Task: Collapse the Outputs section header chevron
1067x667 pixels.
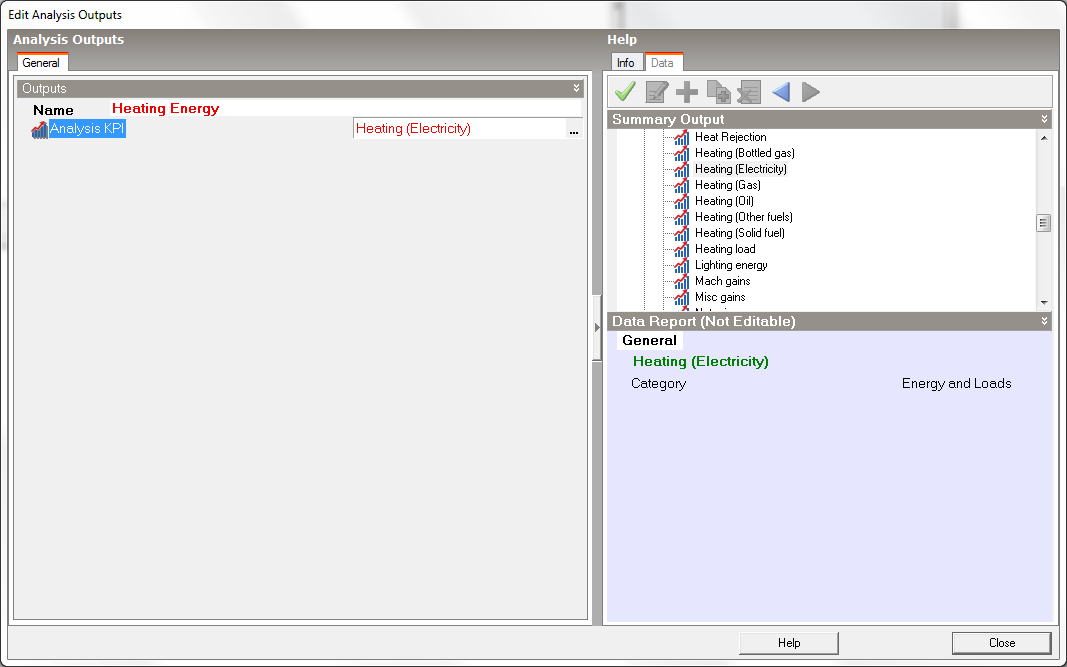Action: 576,89
